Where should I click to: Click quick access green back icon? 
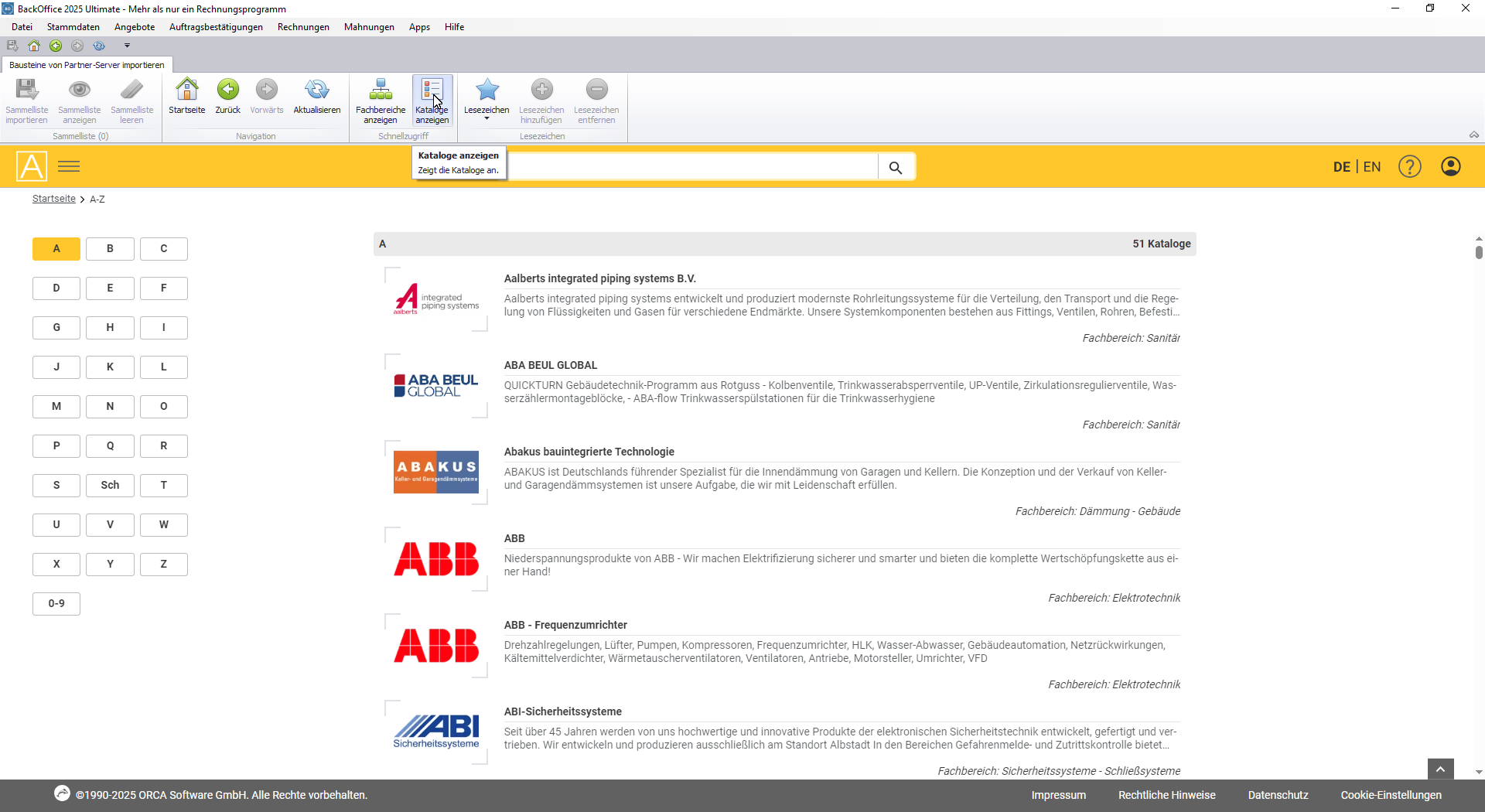point(56,46)
